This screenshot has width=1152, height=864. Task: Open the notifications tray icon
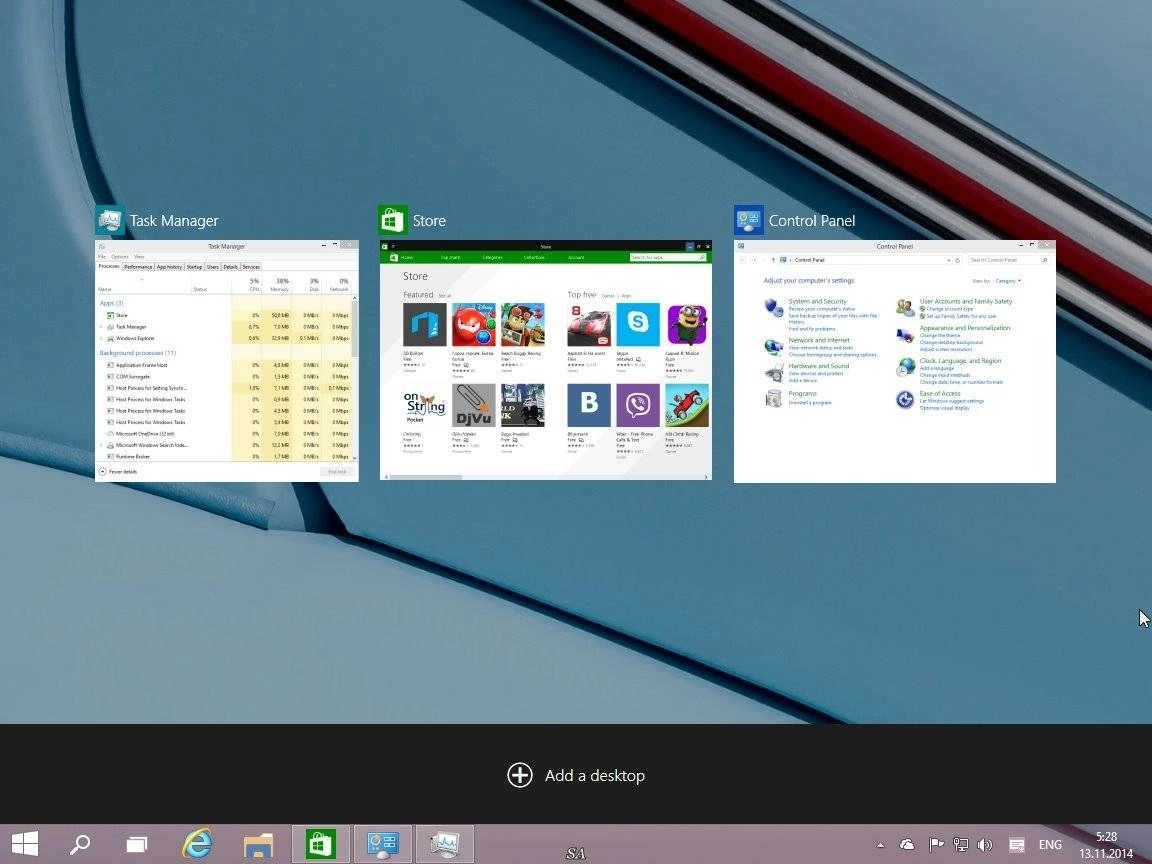1017,845
